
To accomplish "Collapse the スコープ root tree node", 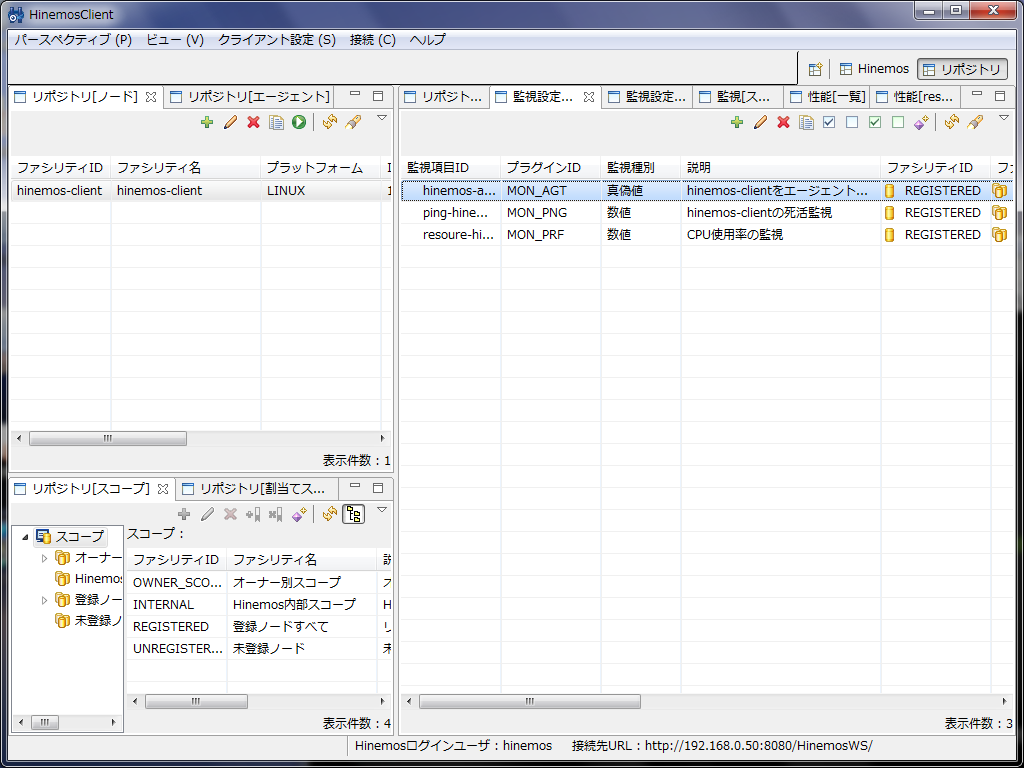I will point(25,537).
